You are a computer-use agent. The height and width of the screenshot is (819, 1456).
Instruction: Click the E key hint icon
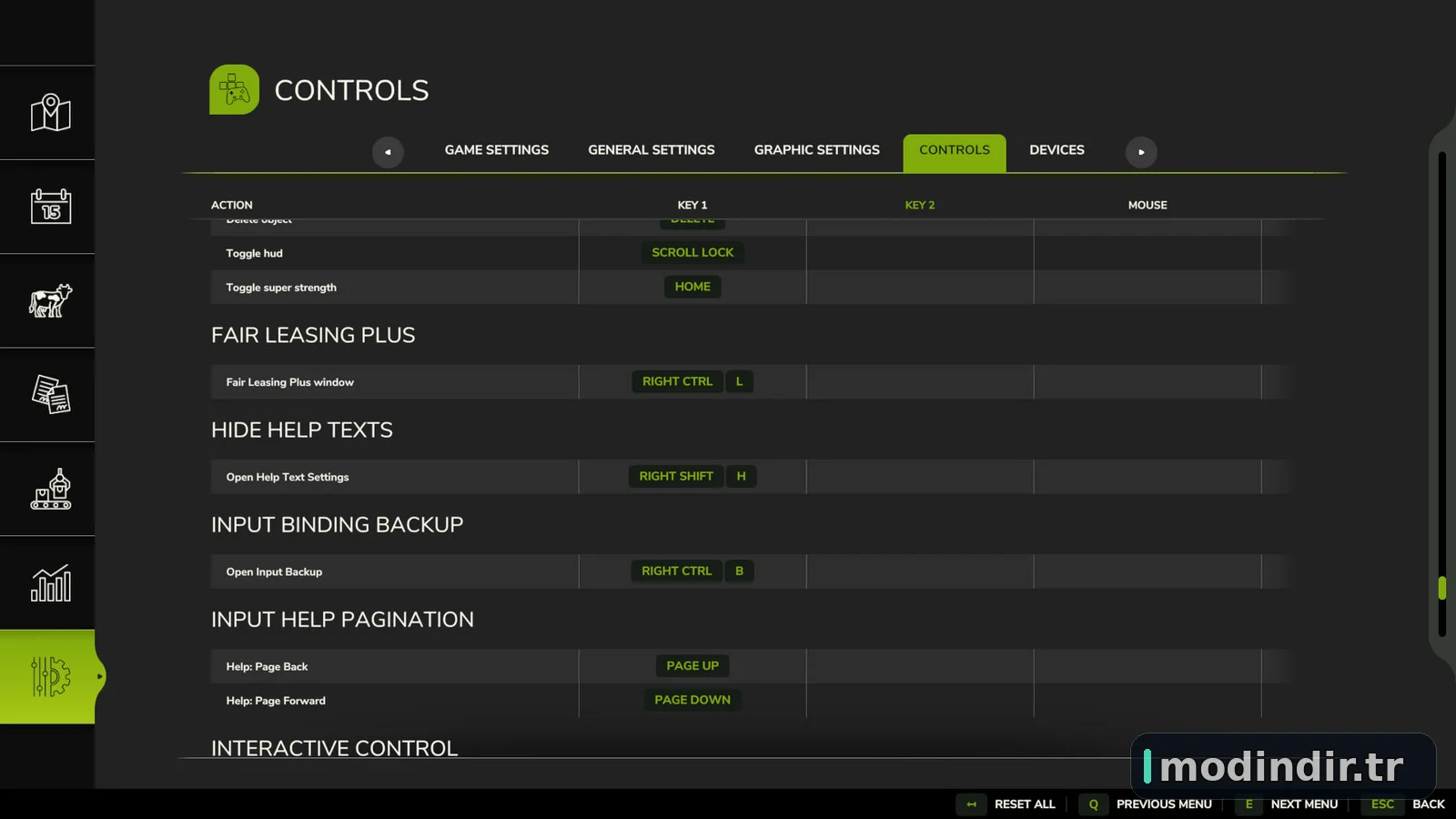[1249, 804]
